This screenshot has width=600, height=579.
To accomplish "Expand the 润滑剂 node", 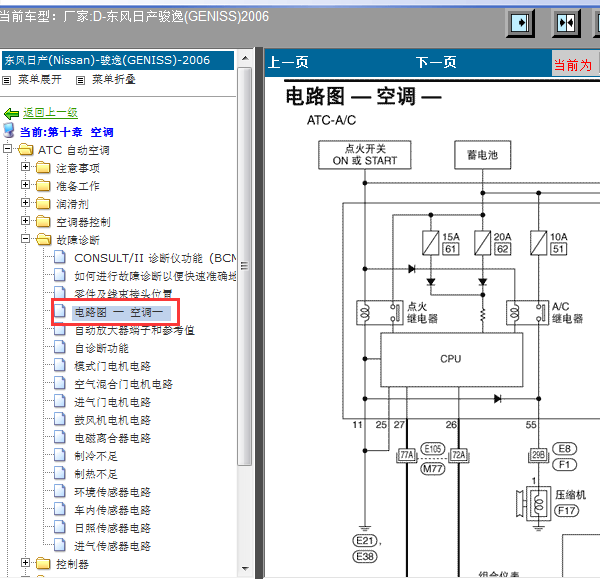I will click(25, 202).
